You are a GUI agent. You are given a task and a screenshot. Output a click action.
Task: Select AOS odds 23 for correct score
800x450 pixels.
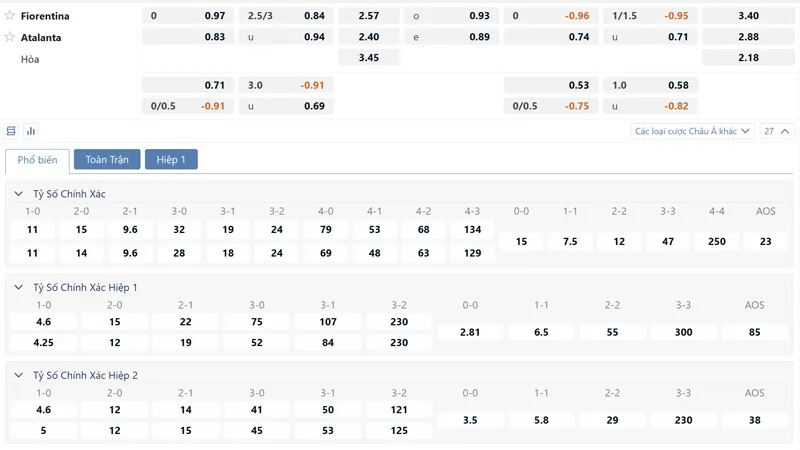(765, 241)
